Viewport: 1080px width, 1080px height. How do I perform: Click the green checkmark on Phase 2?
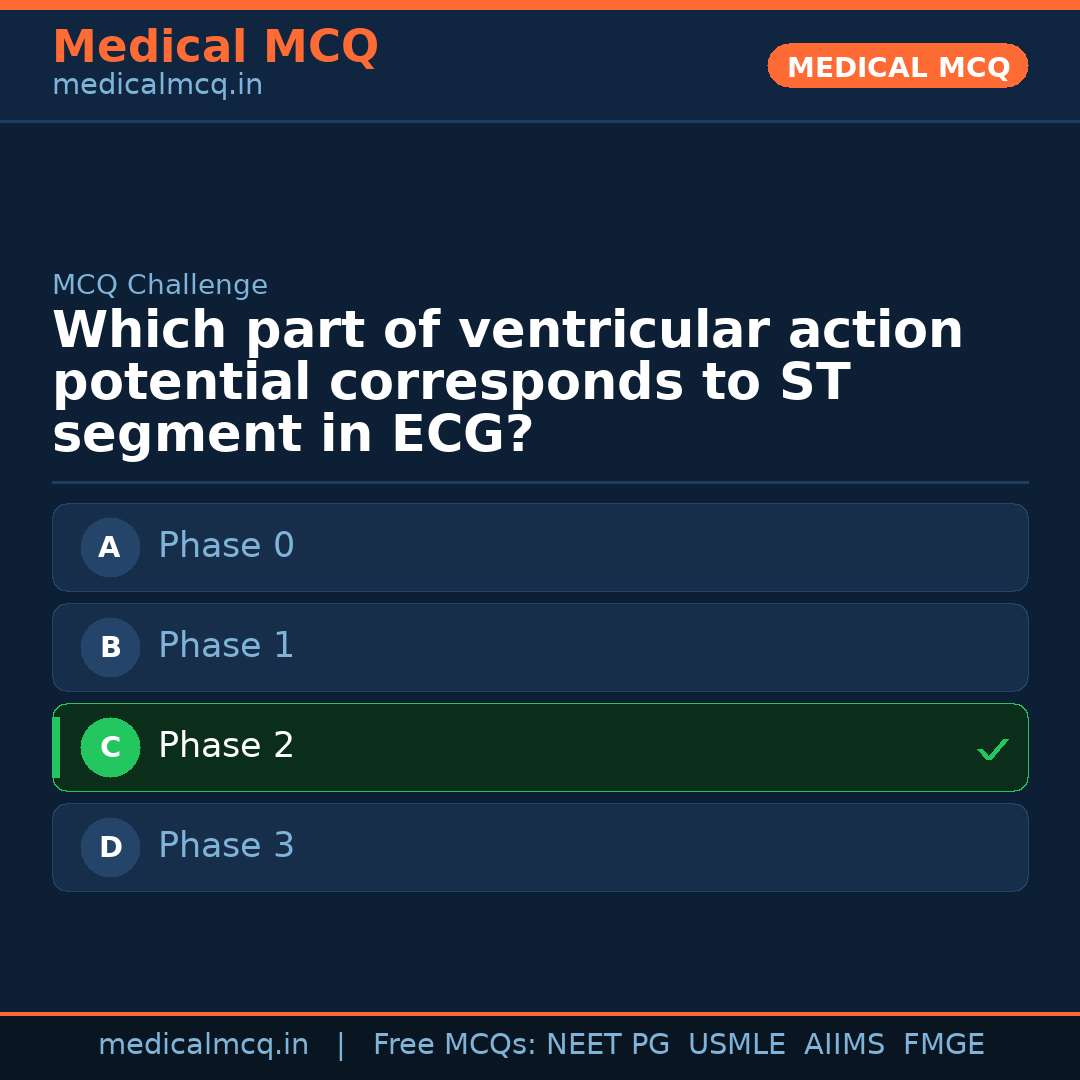click(992, 749)
